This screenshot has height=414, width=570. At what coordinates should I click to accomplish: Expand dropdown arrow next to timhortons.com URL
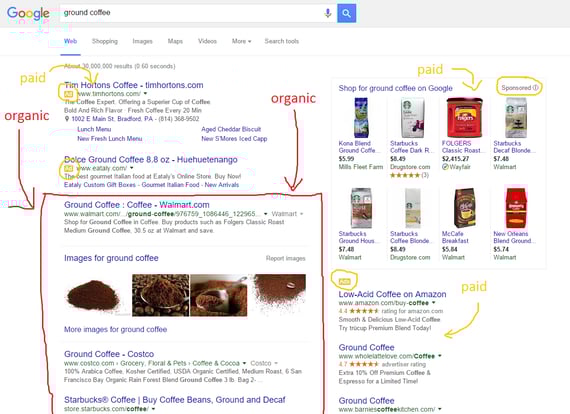[145, 94]
